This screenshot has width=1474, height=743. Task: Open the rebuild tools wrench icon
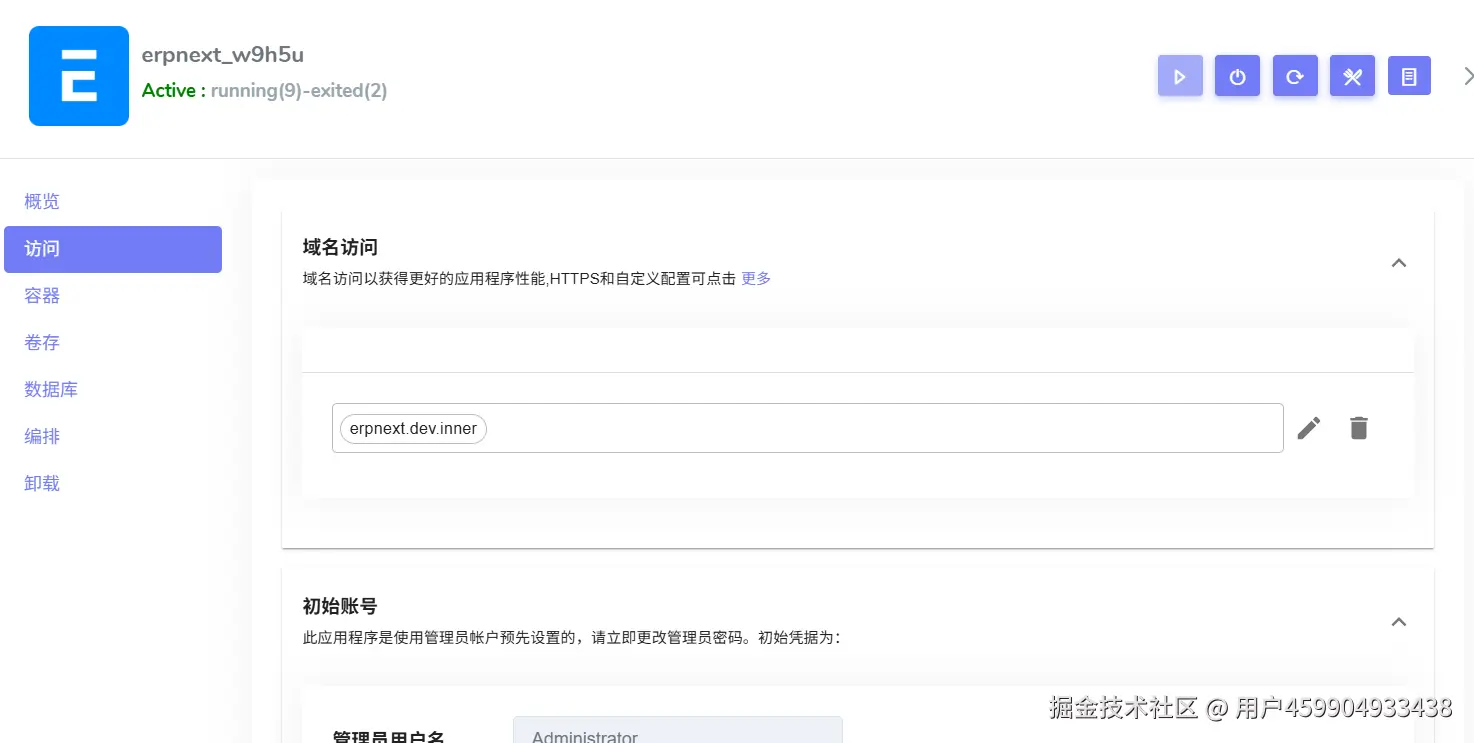point(1352,76)
